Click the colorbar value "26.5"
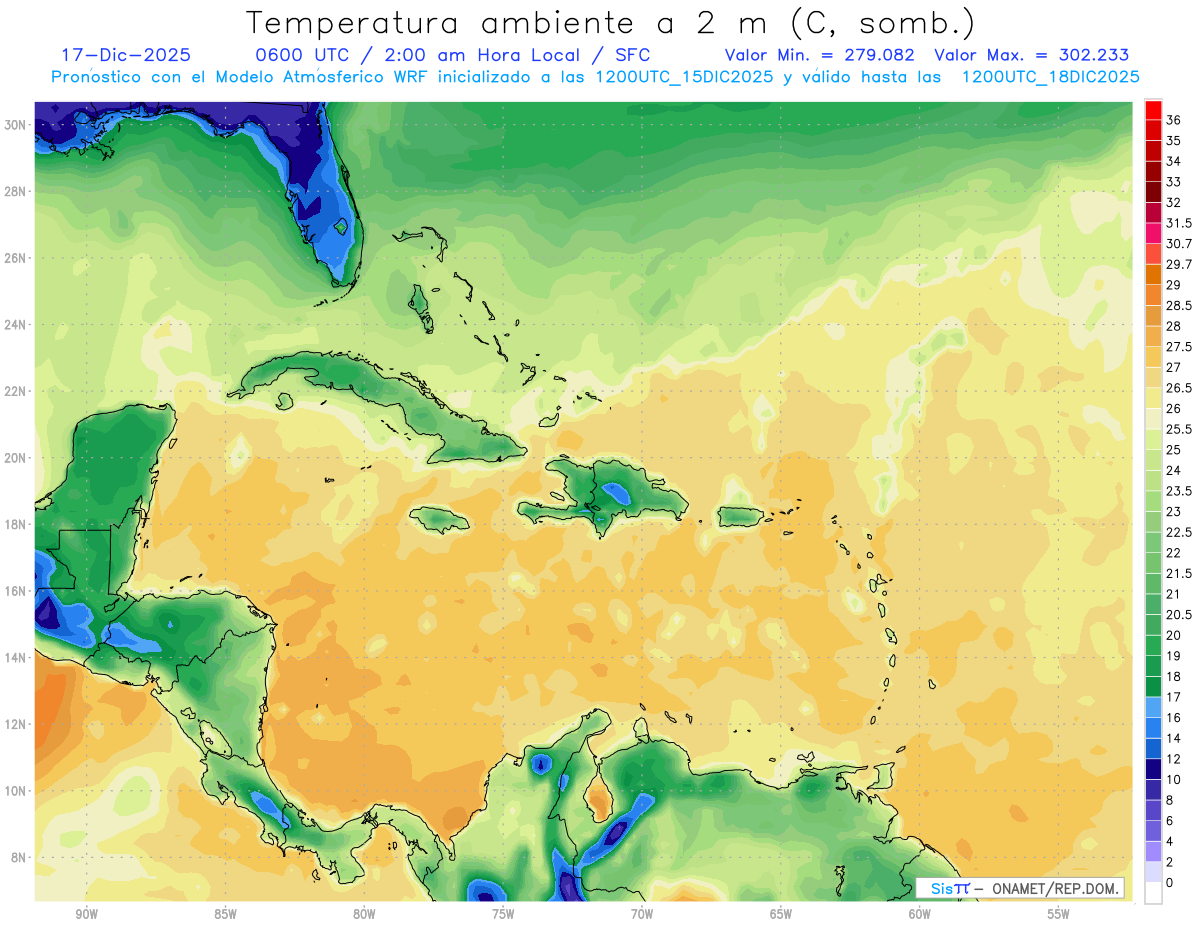 pos(1179,388)
